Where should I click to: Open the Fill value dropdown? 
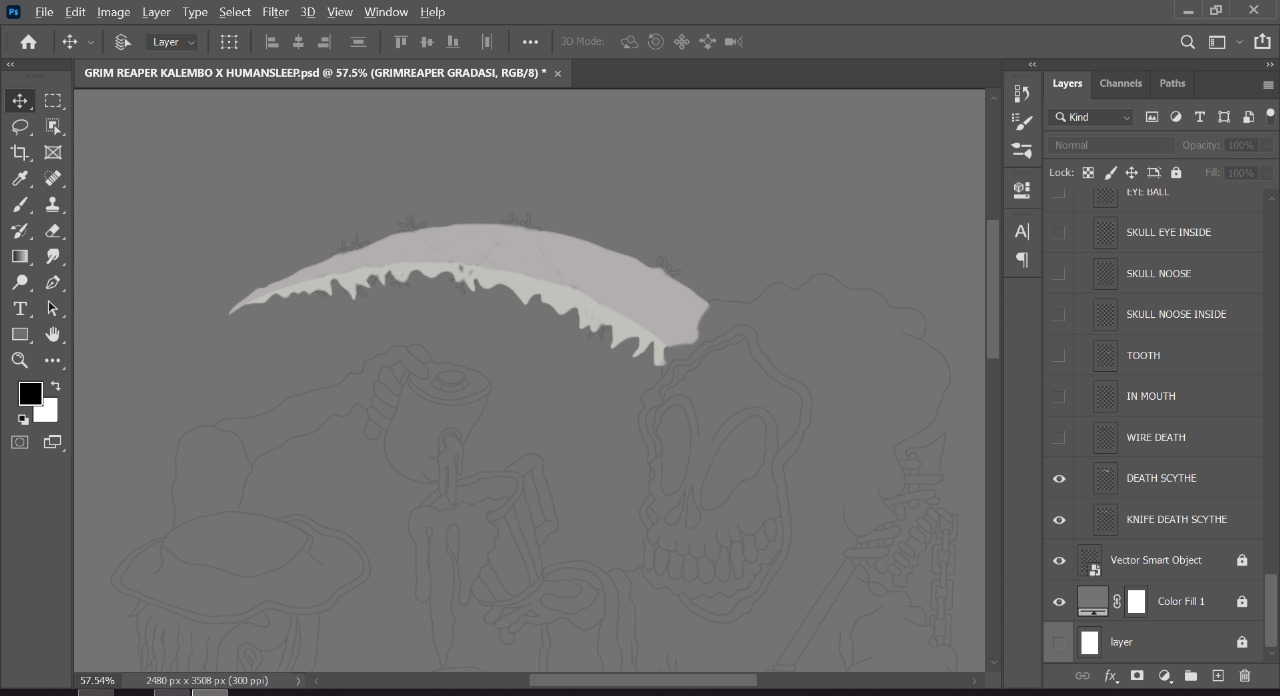point(1267,173)
